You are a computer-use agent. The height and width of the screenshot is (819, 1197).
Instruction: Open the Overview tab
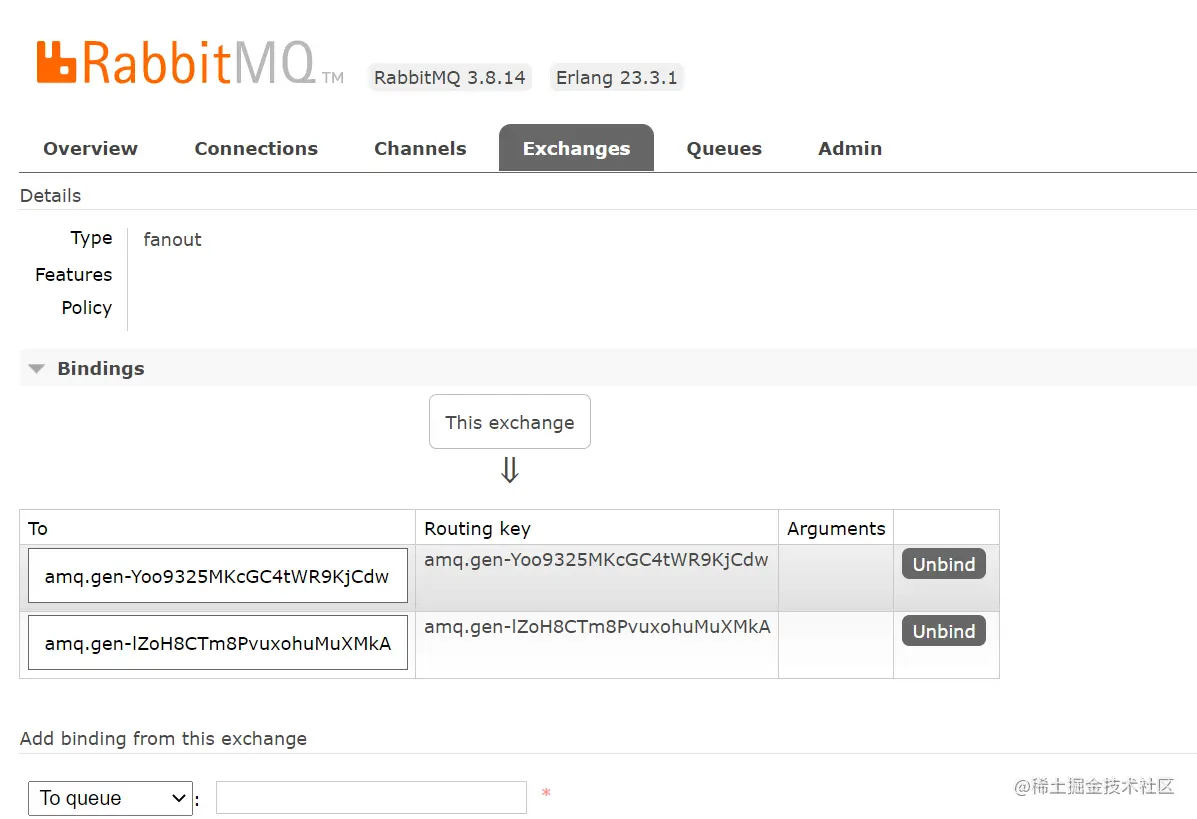pos(90,148)
